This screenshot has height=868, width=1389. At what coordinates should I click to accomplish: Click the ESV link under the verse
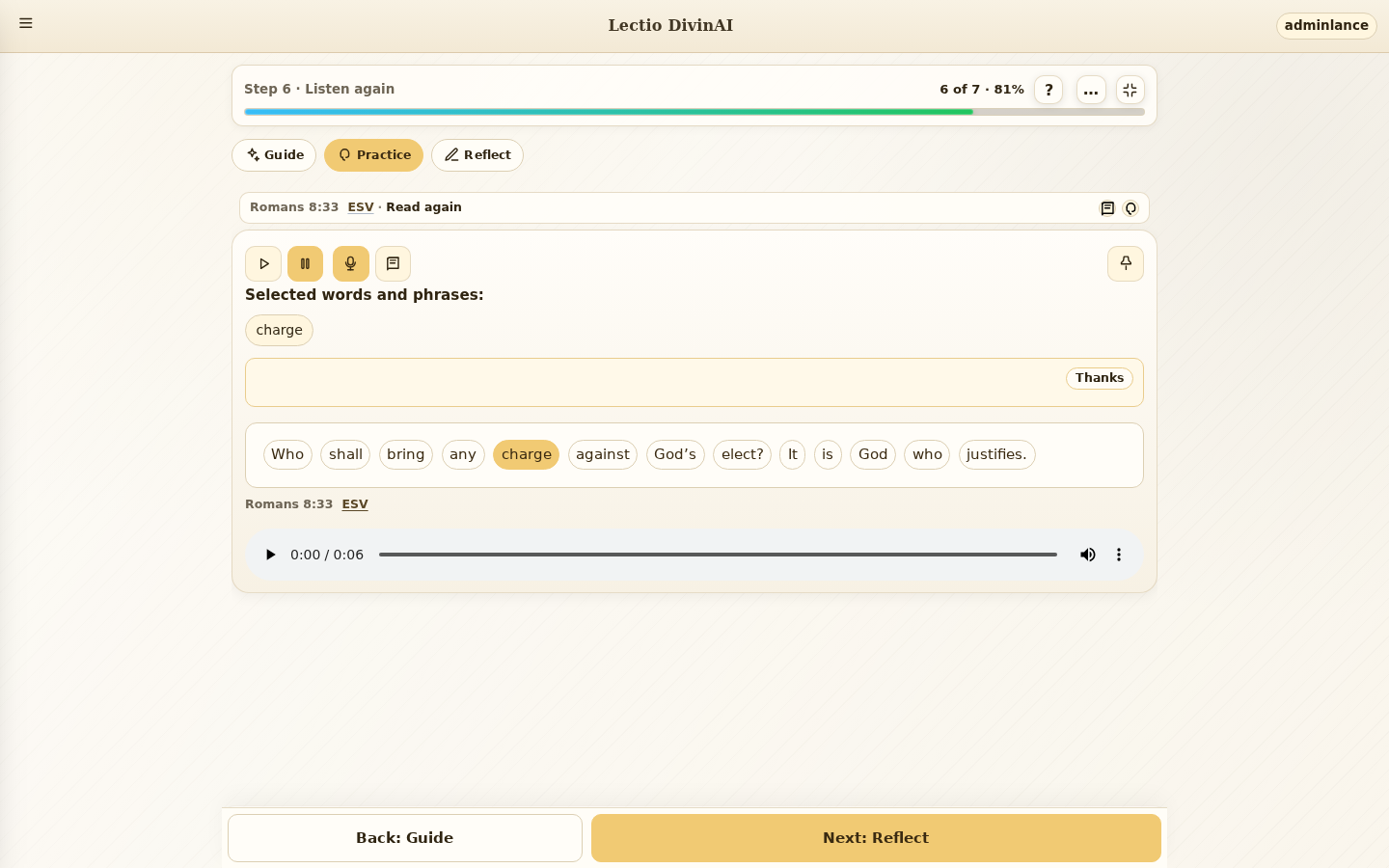355,504
